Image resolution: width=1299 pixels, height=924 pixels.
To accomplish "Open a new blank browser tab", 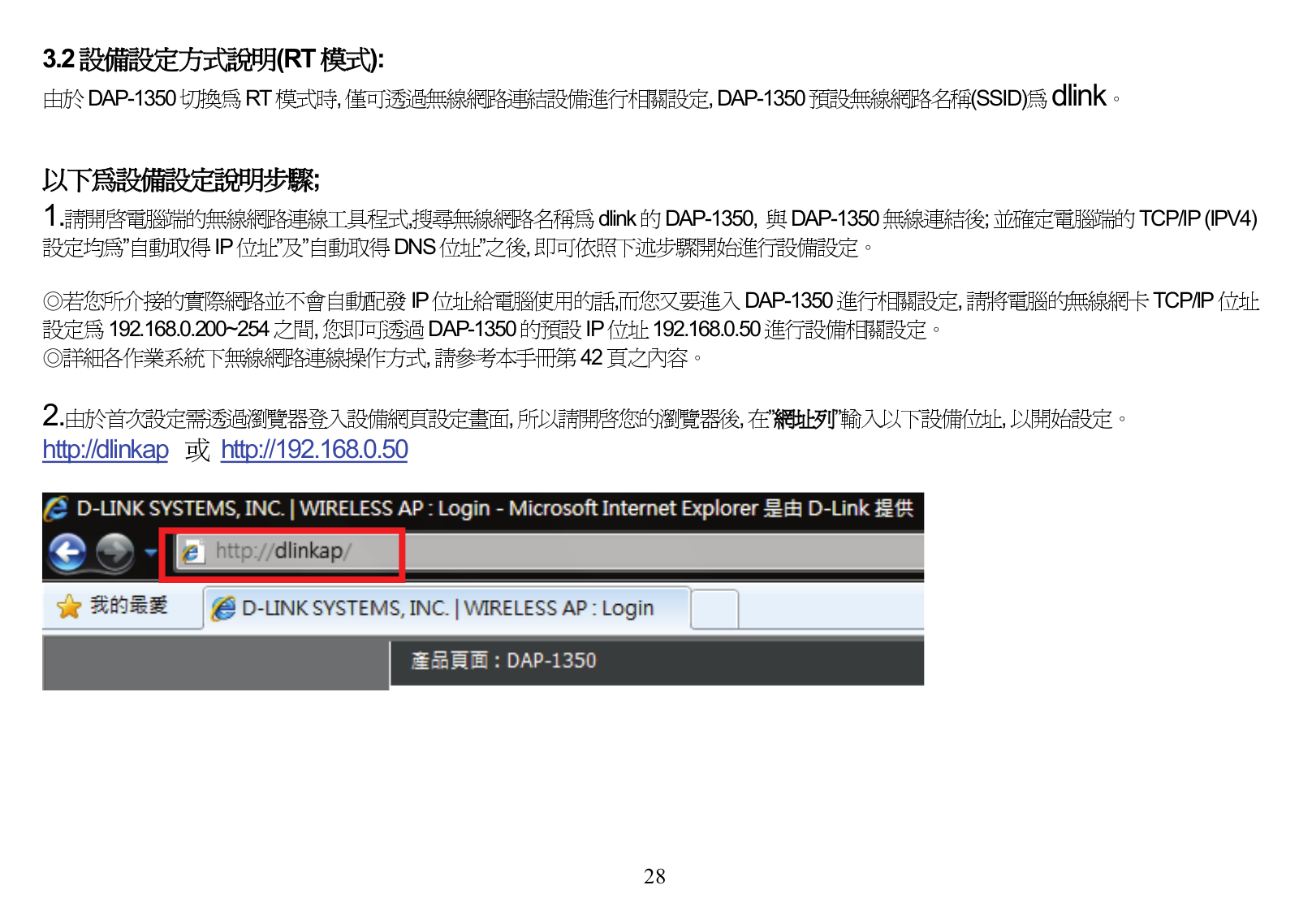I will tap(714, 610).
